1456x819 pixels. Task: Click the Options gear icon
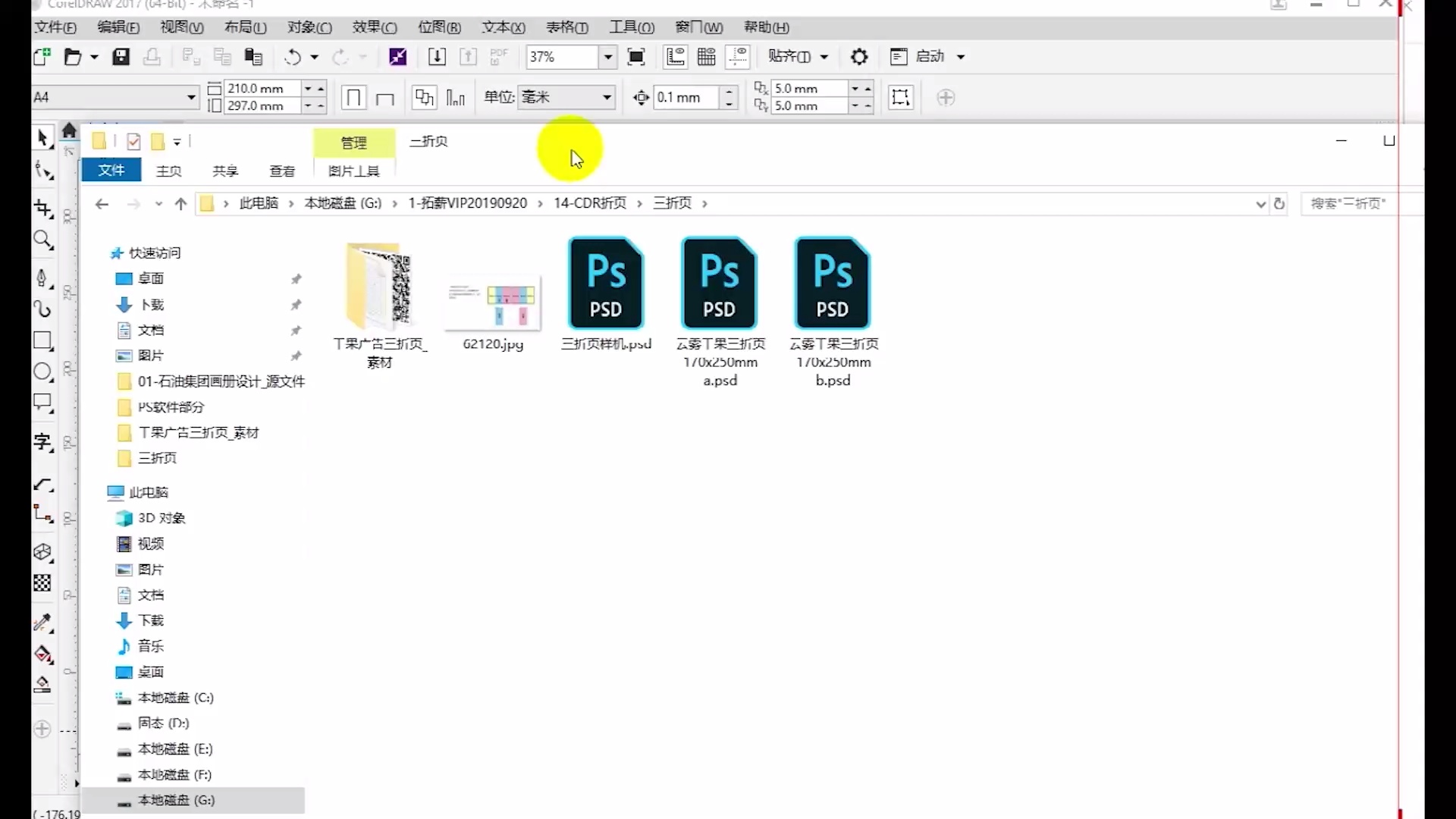click(x=859, y=57)
